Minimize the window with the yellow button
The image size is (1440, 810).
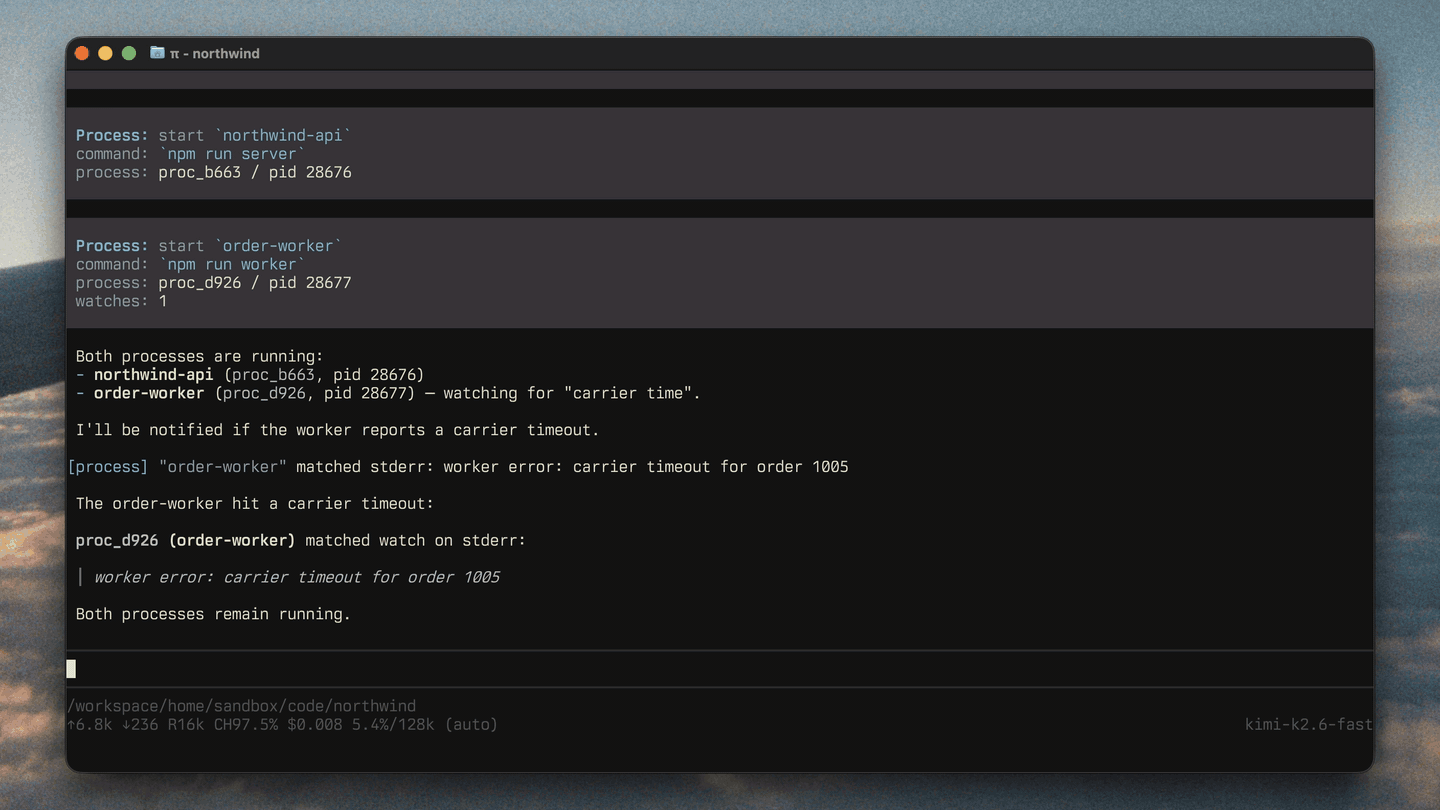105,53
